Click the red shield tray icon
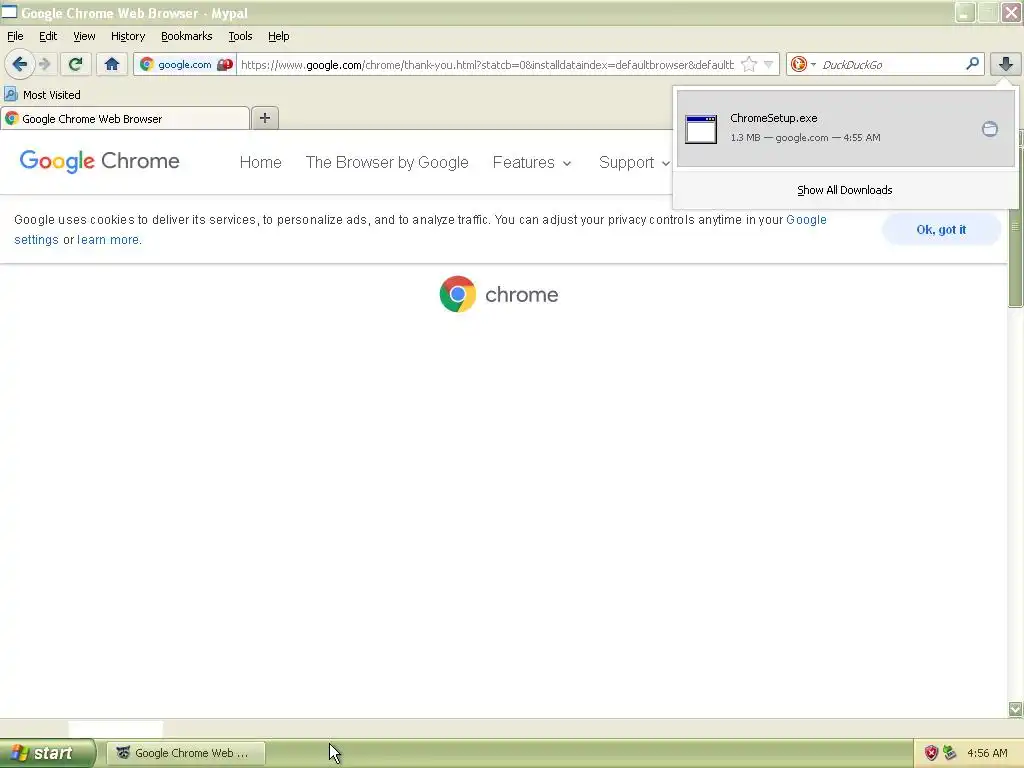1024x768 pixels. point(931,753)
